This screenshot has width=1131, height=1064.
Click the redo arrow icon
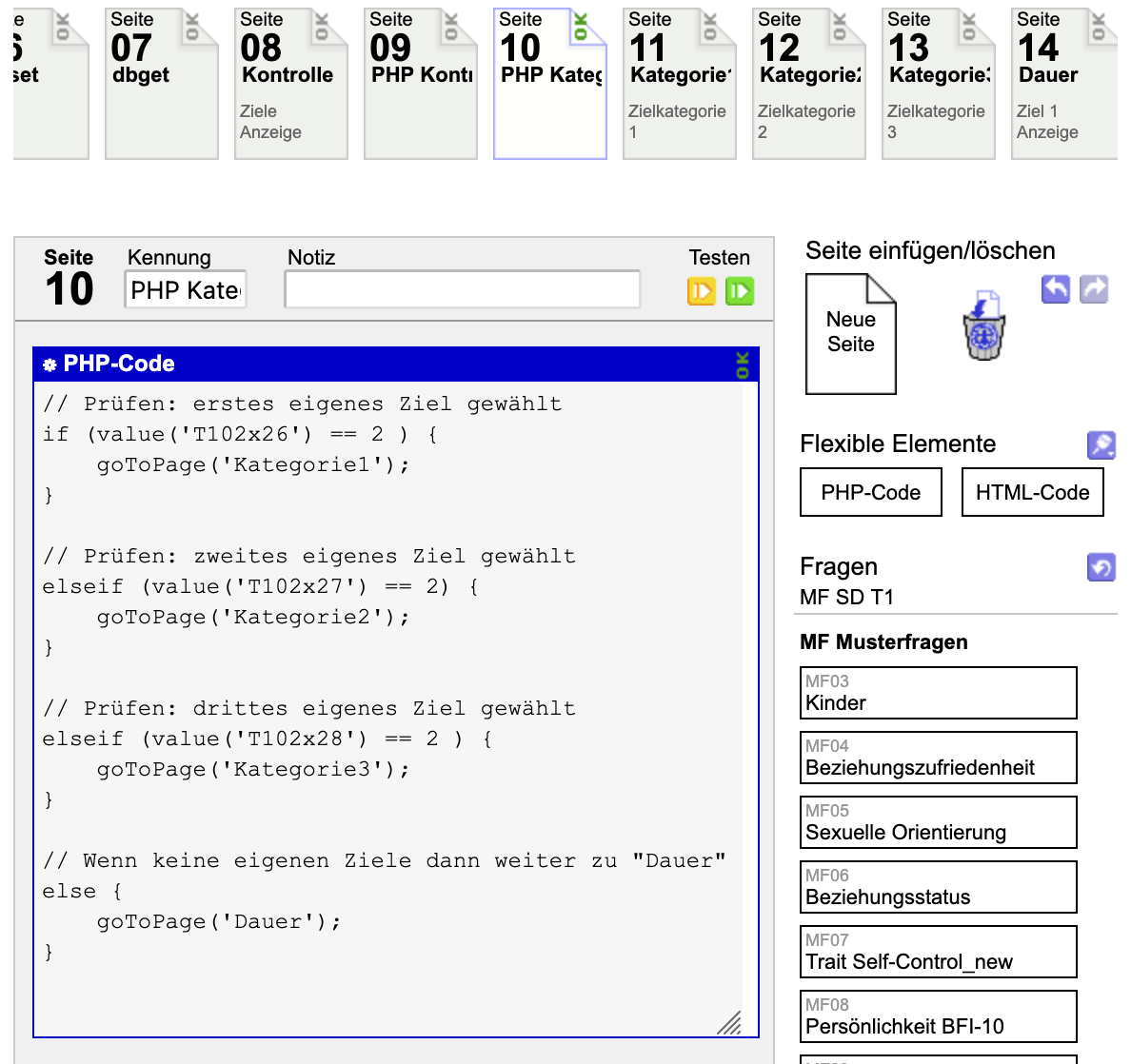coord(1094,288)
